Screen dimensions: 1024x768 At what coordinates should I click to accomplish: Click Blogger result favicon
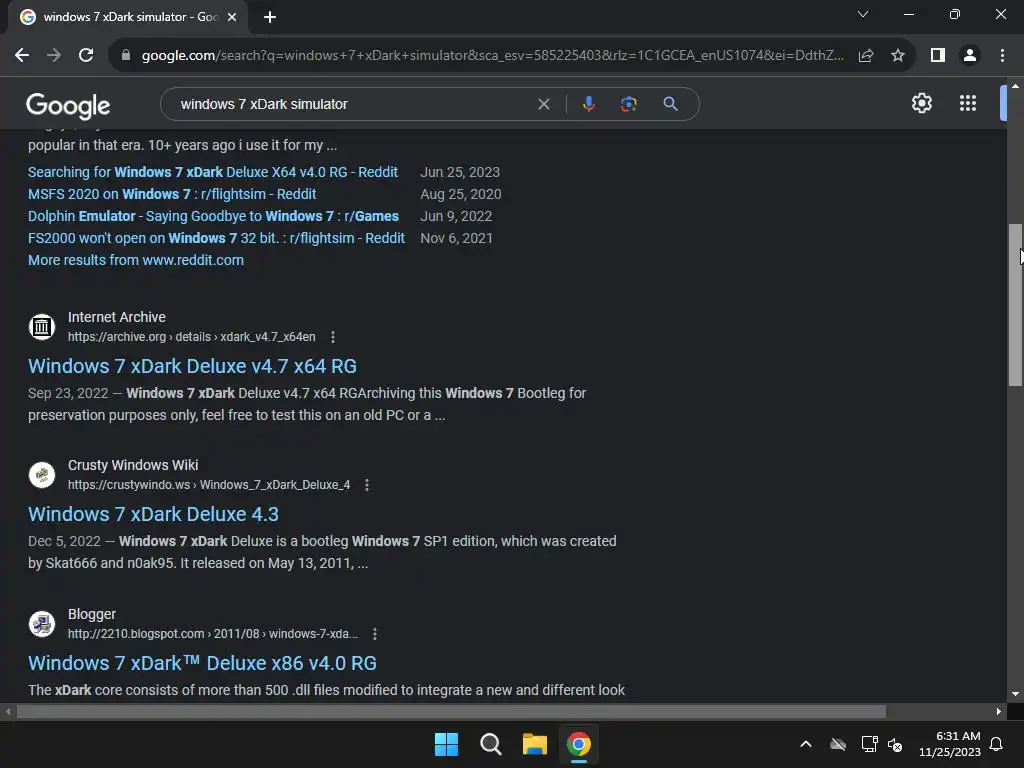pos(42,624)
